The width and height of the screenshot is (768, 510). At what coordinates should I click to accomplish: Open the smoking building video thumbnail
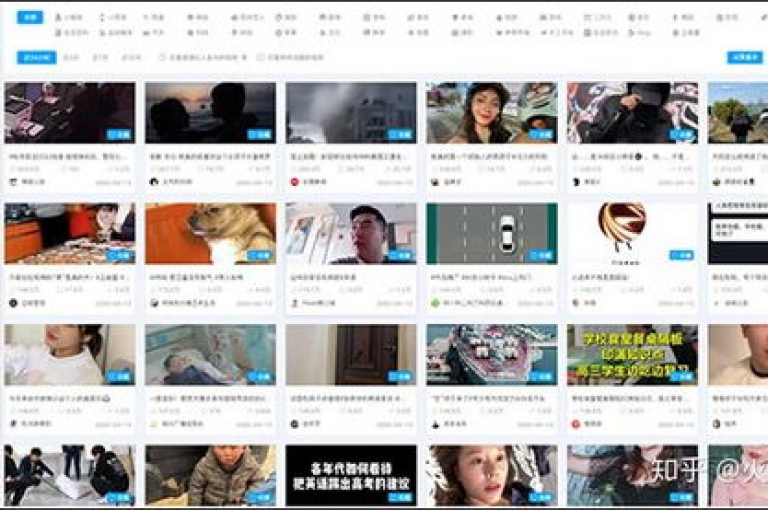point(351,113)
